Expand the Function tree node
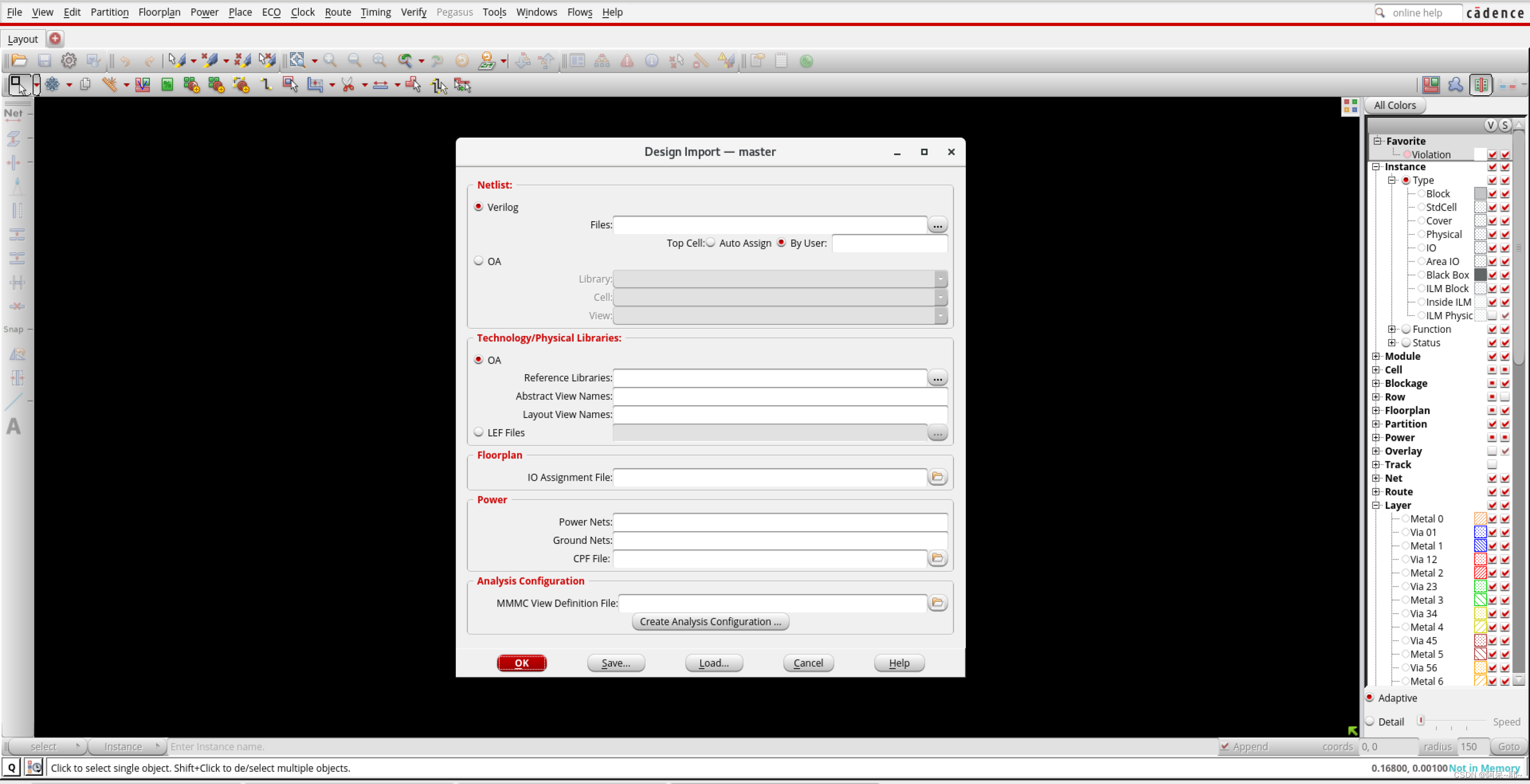1530x784 pixels. (x=1392, y=329)
